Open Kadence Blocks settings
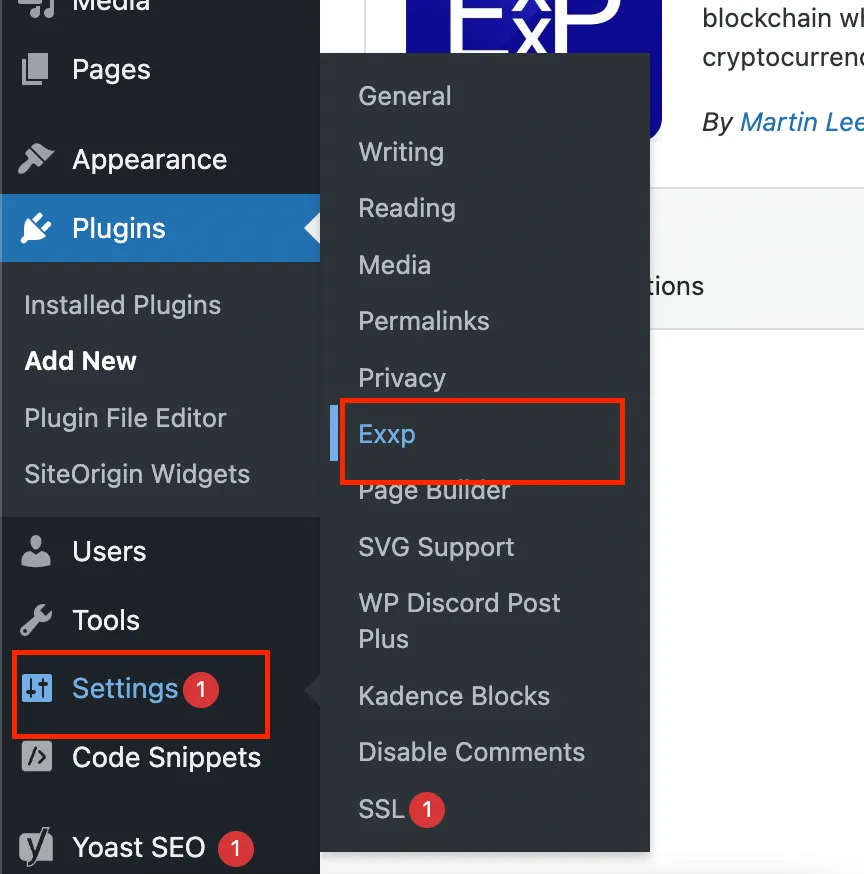Image resolution: width=864 pixels, height=874 pixels. click(454, 696)
